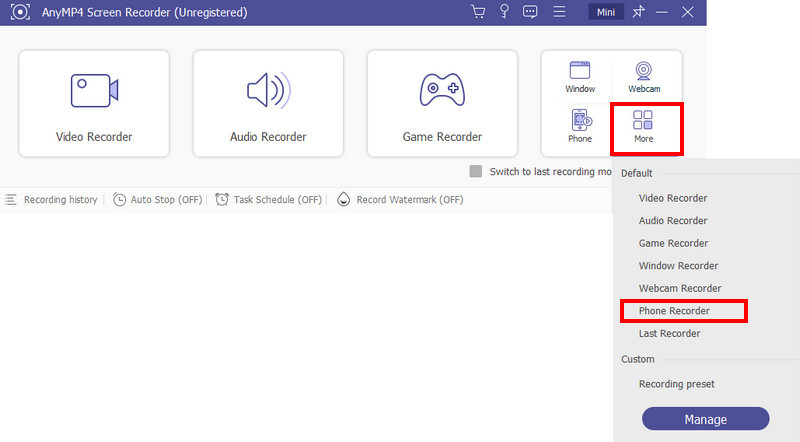Choose Last Recorder from the menu

point(669,333)
